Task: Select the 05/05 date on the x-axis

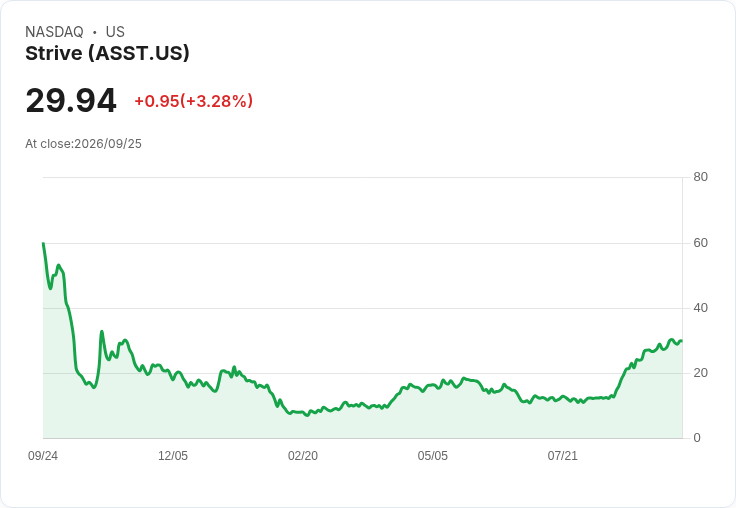Action: (x=432, y=456)
